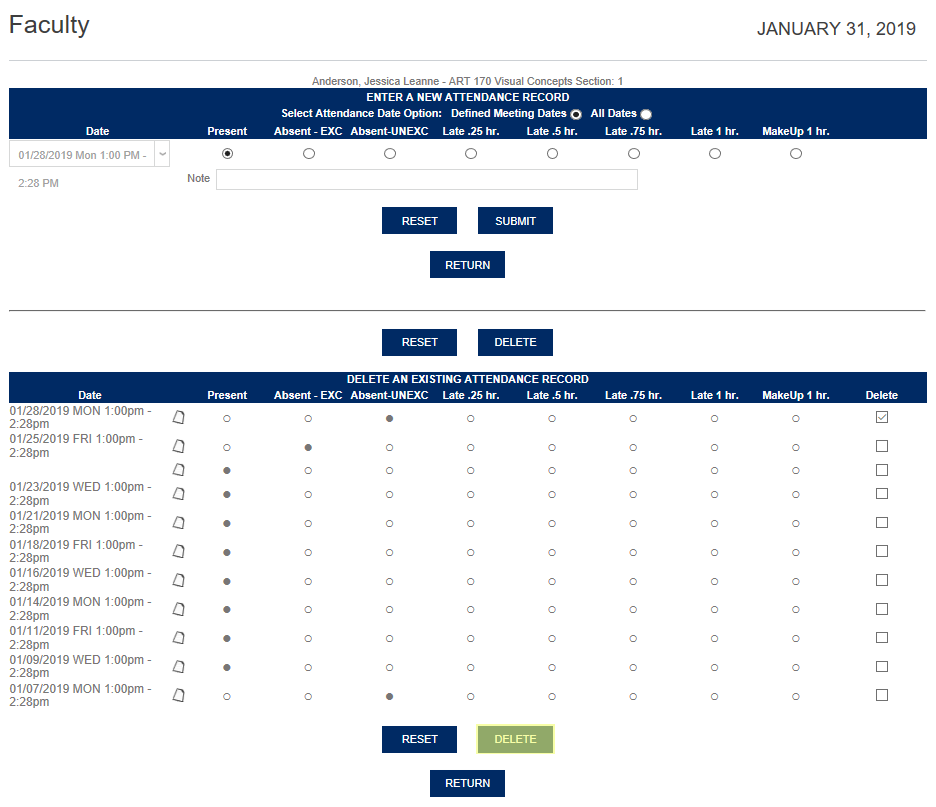The width and height of the screenshot is (936, 807).
Task: Select Present radio in 01/23/2019 row
Action: 227,494
